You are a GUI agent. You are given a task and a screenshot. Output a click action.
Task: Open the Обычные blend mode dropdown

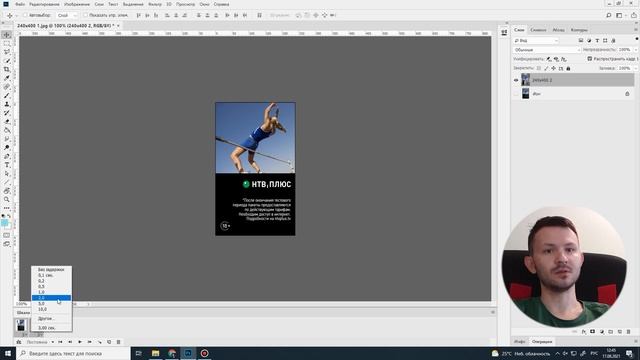tap(547, 50)
